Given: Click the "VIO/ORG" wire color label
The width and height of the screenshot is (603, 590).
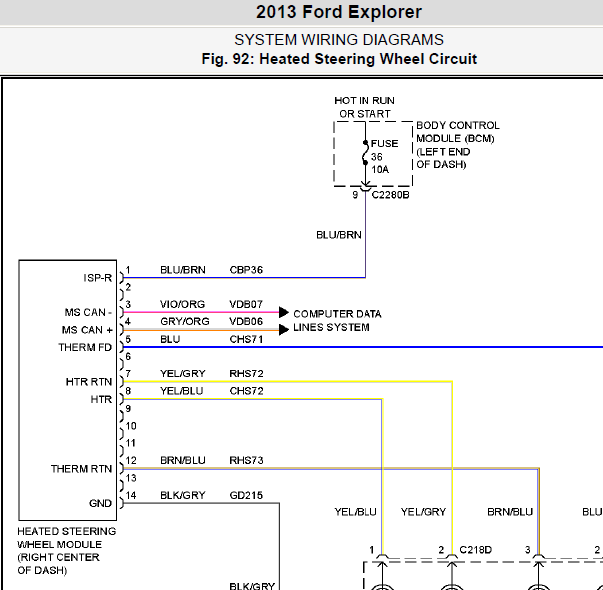Looking at the screenshot, I should [183, 304].
